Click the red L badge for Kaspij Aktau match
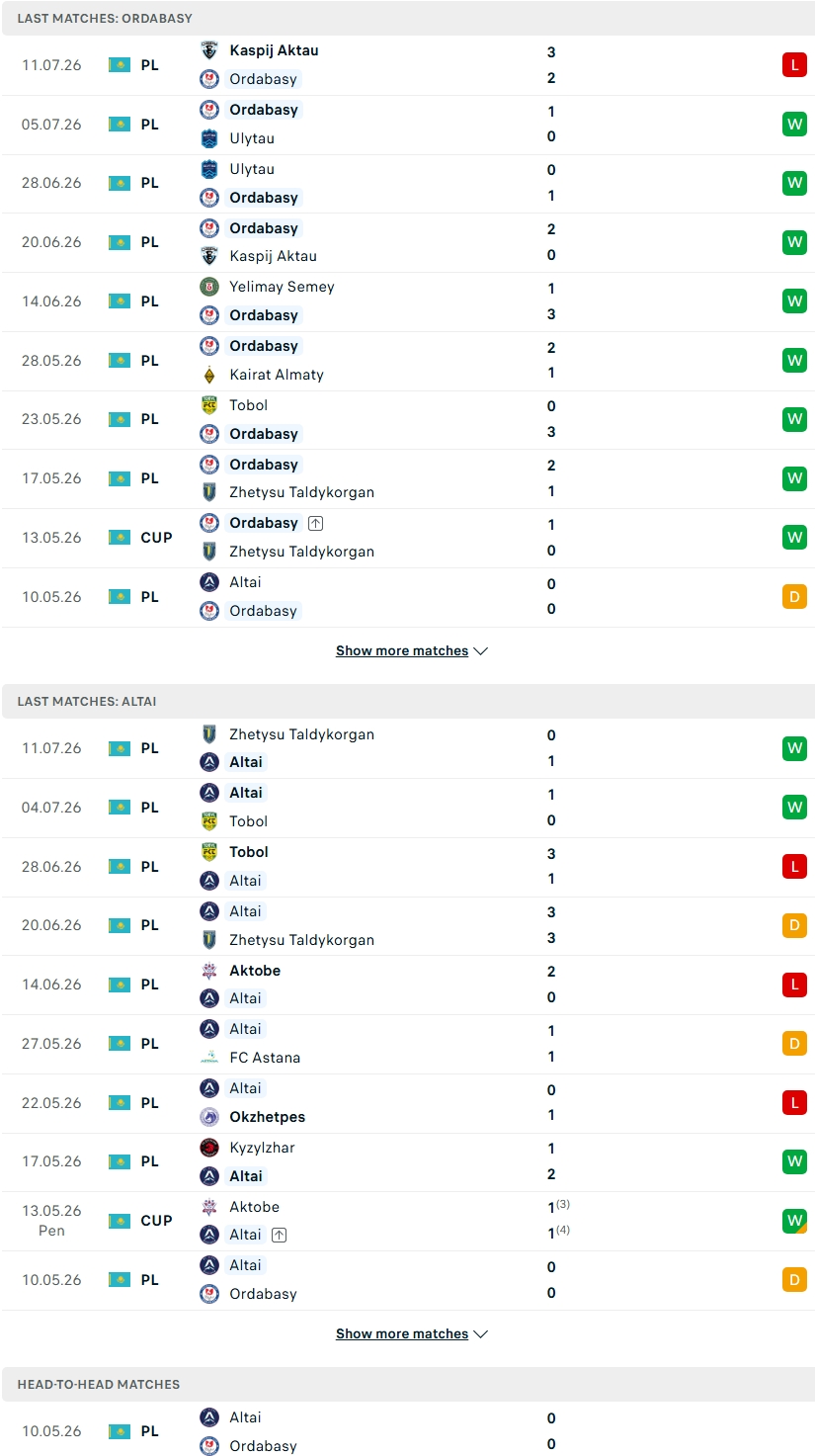The image size is (815, 1456). tap(794, 65)
